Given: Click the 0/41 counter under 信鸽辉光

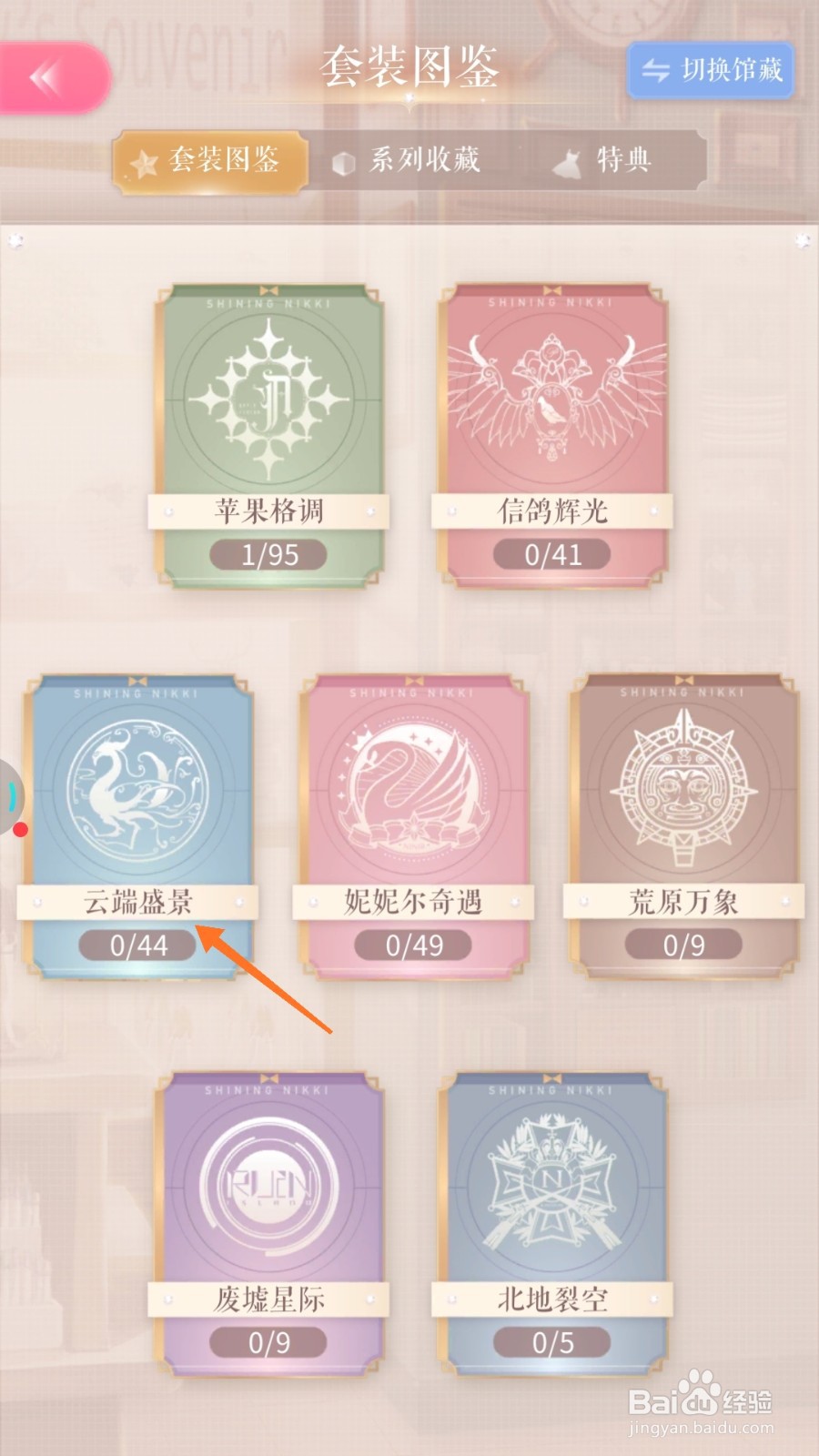Looking at the screenshot, I should pyautogui.click(x=552, y=554).
